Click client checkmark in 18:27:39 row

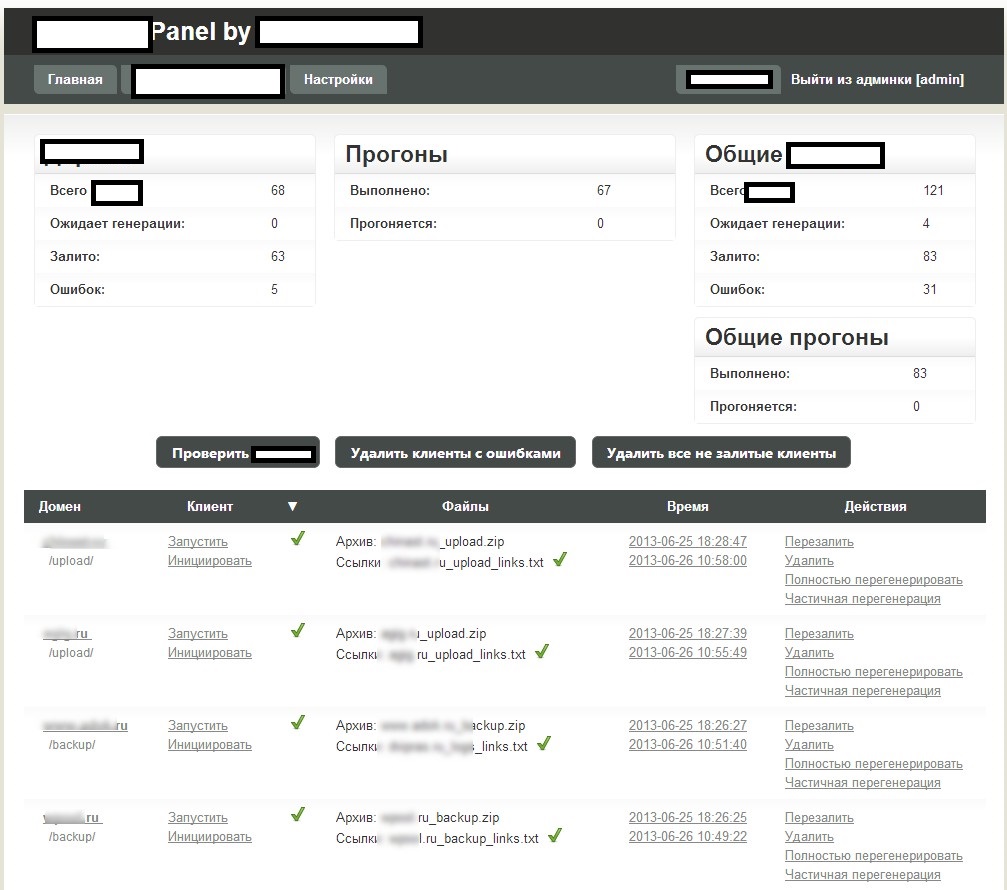pyautogui.click(x=297, y=630)
